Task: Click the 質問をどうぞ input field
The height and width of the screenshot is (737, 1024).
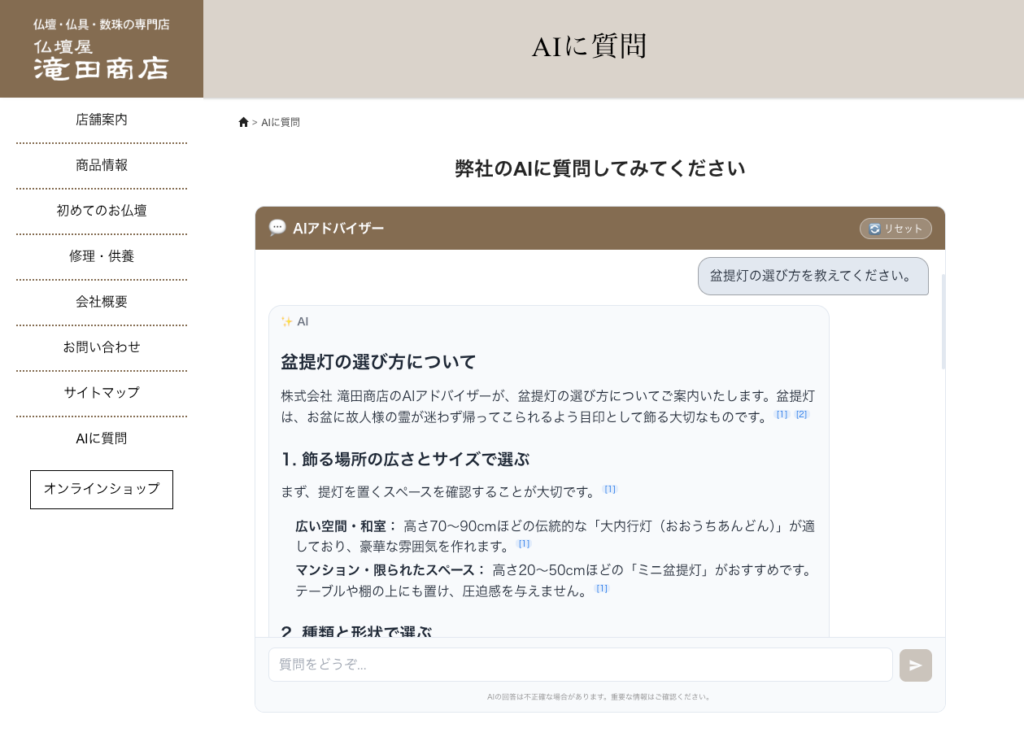Action: [x=580, y=665]
